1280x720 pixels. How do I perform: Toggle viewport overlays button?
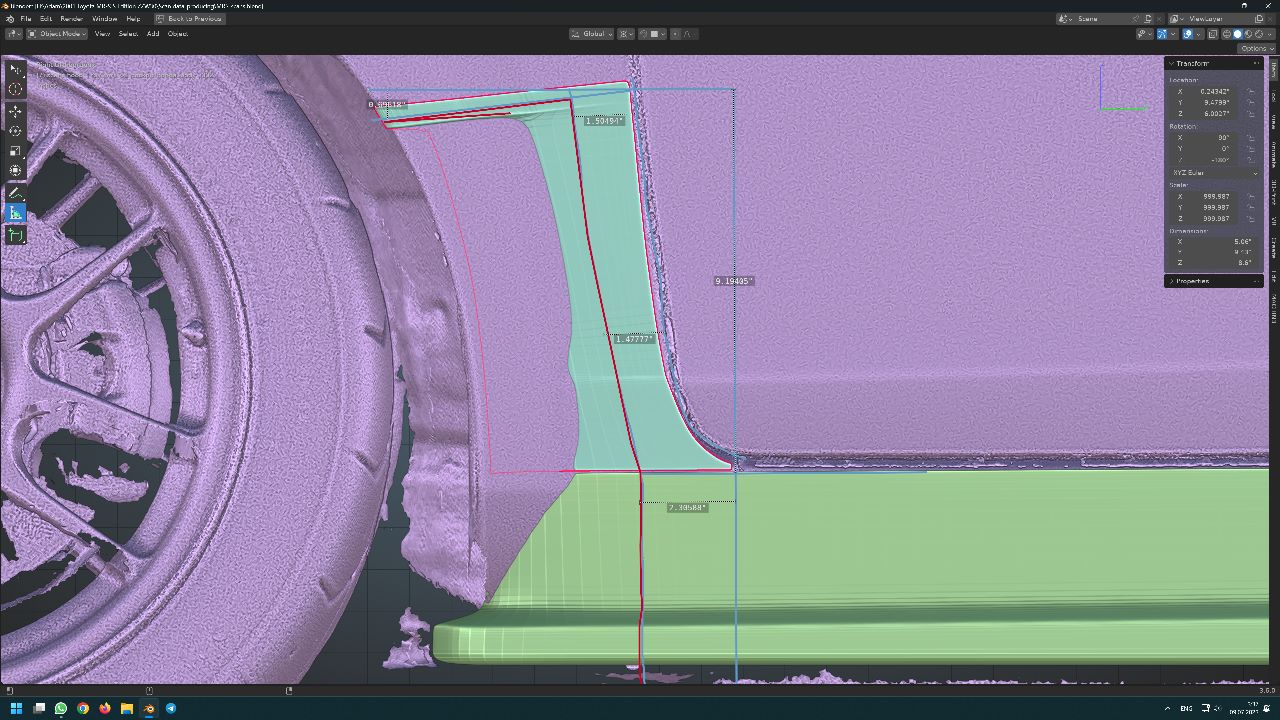[x=1188, y=34]
